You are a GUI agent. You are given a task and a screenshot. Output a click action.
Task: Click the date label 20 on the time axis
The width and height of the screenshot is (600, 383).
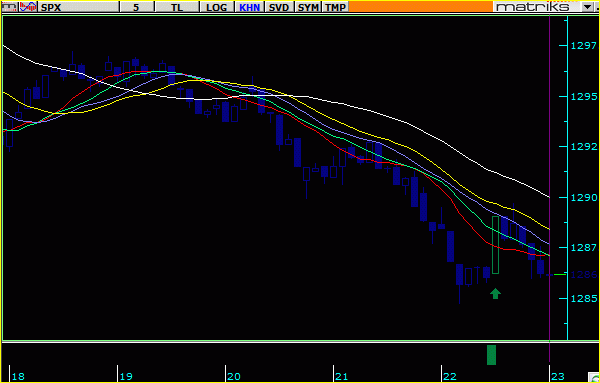coord(233,376)
